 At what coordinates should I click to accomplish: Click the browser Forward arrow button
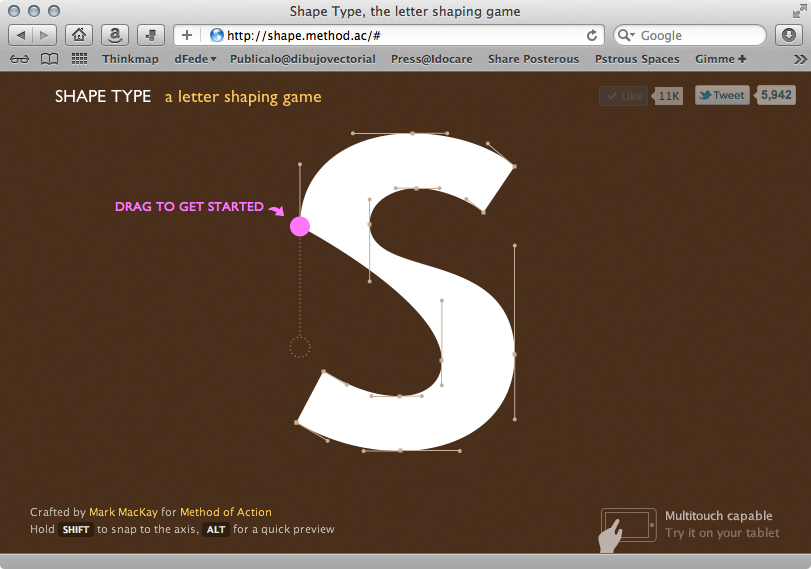point(44,35)
